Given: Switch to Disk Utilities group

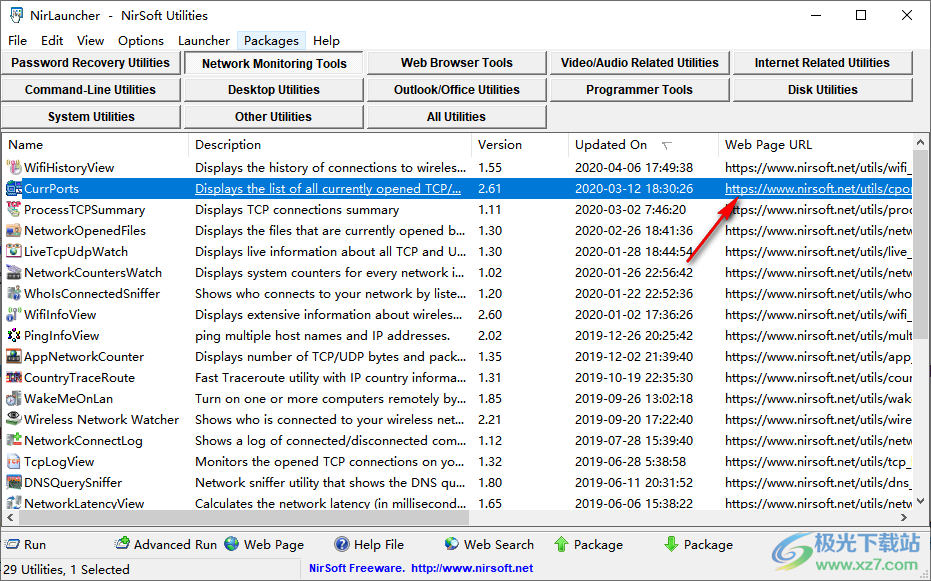Looking at the screenshot, I should click(822, 90).
